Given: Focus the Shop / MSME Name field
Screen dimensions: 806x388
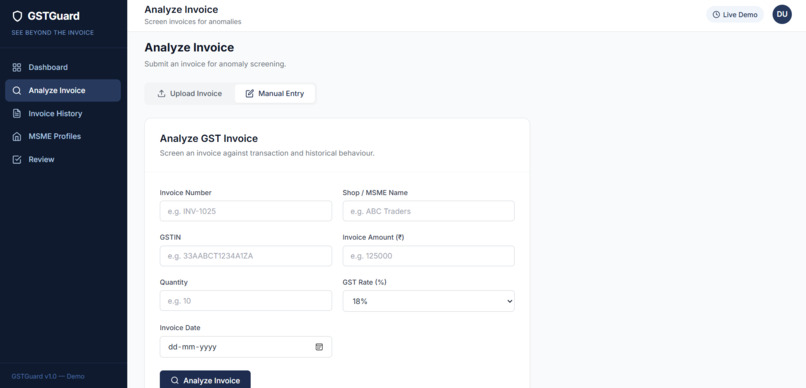Looking at the screenshot, I should [x=429, y=211].
